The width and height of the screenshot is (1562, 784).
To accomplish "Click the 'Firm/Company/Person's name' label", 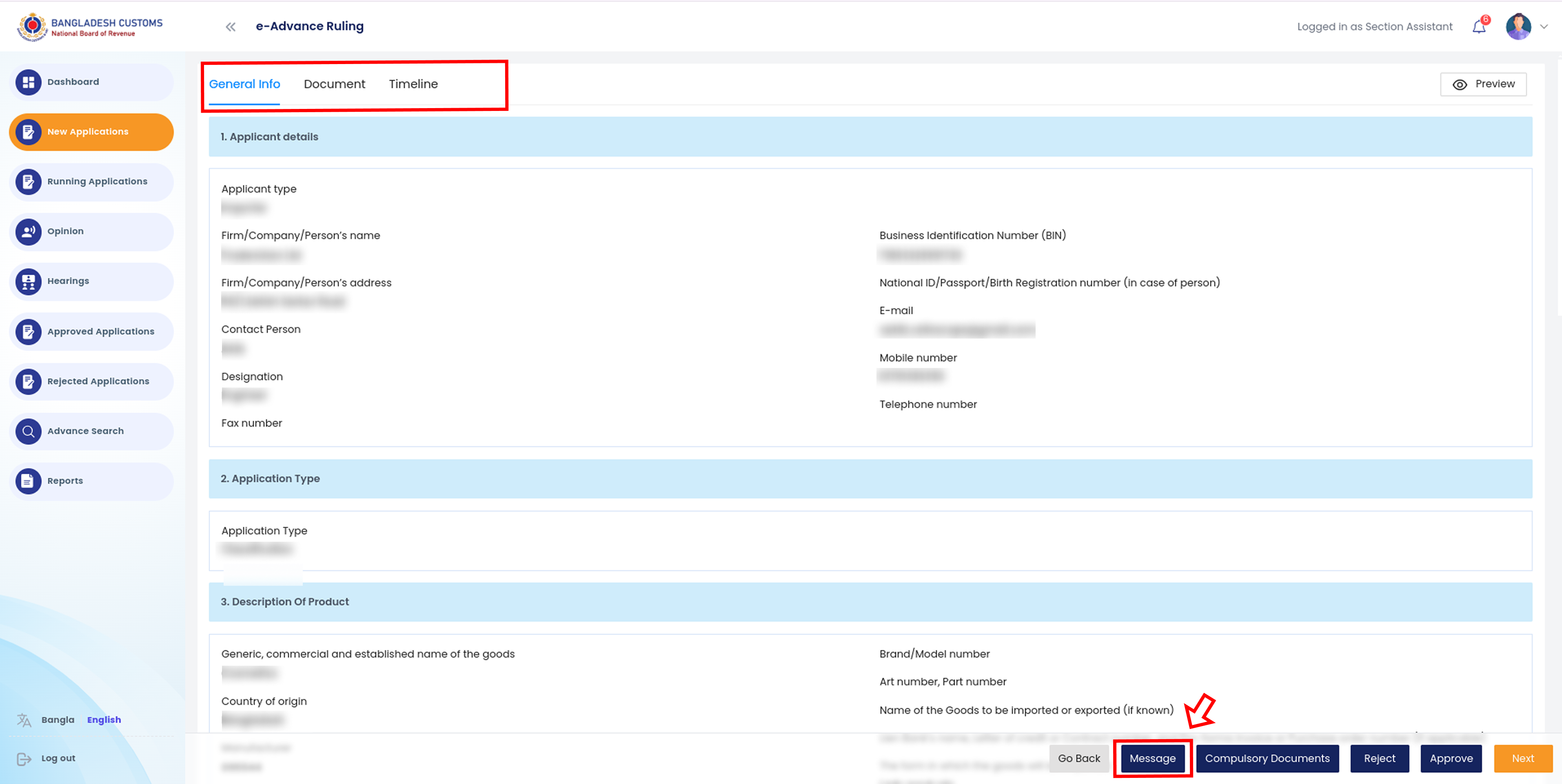I will click(x=300, y=235).
